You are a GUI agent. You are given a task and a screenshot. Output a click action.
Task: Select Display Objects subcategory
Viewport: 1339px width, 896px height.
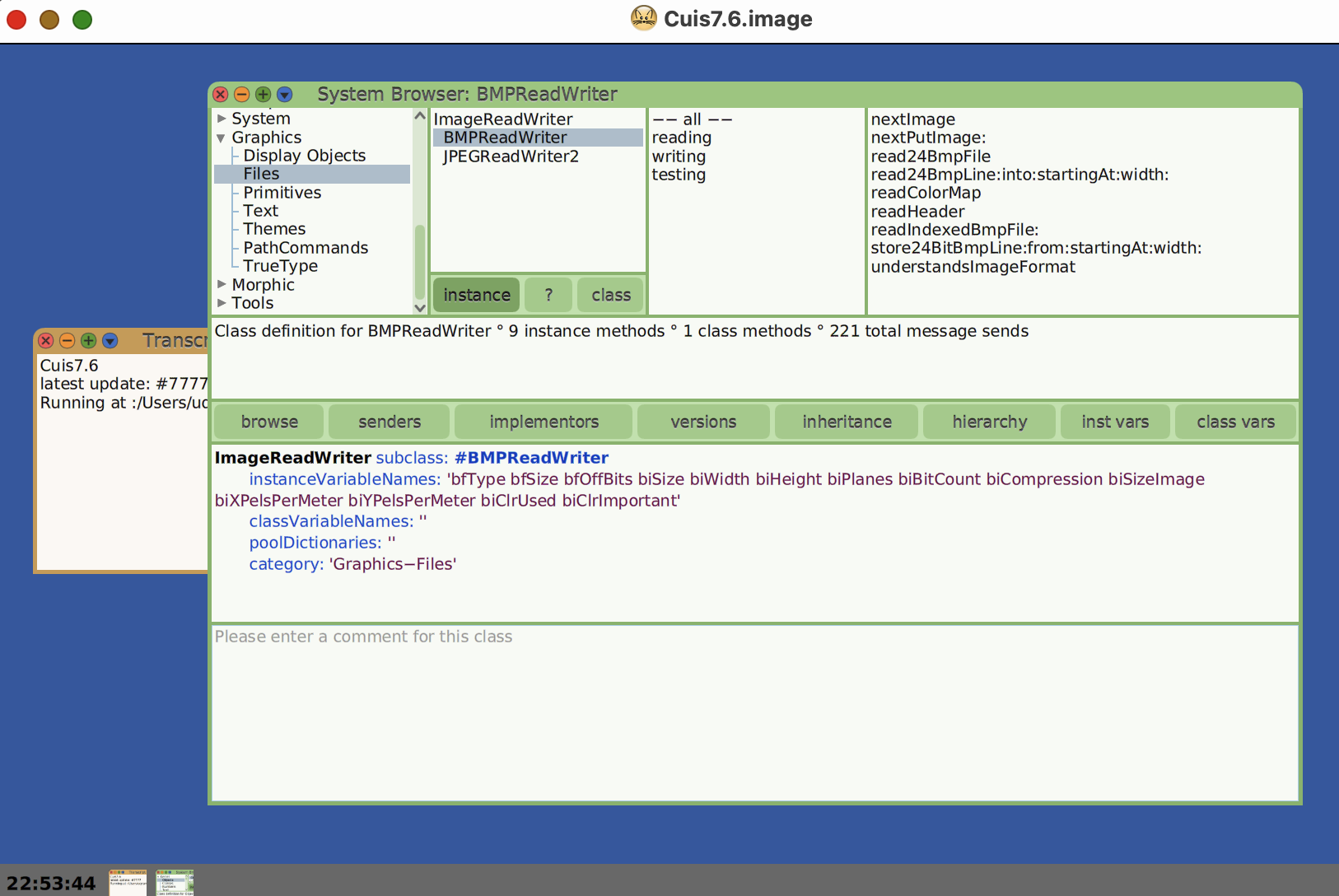tap(304, 156)
